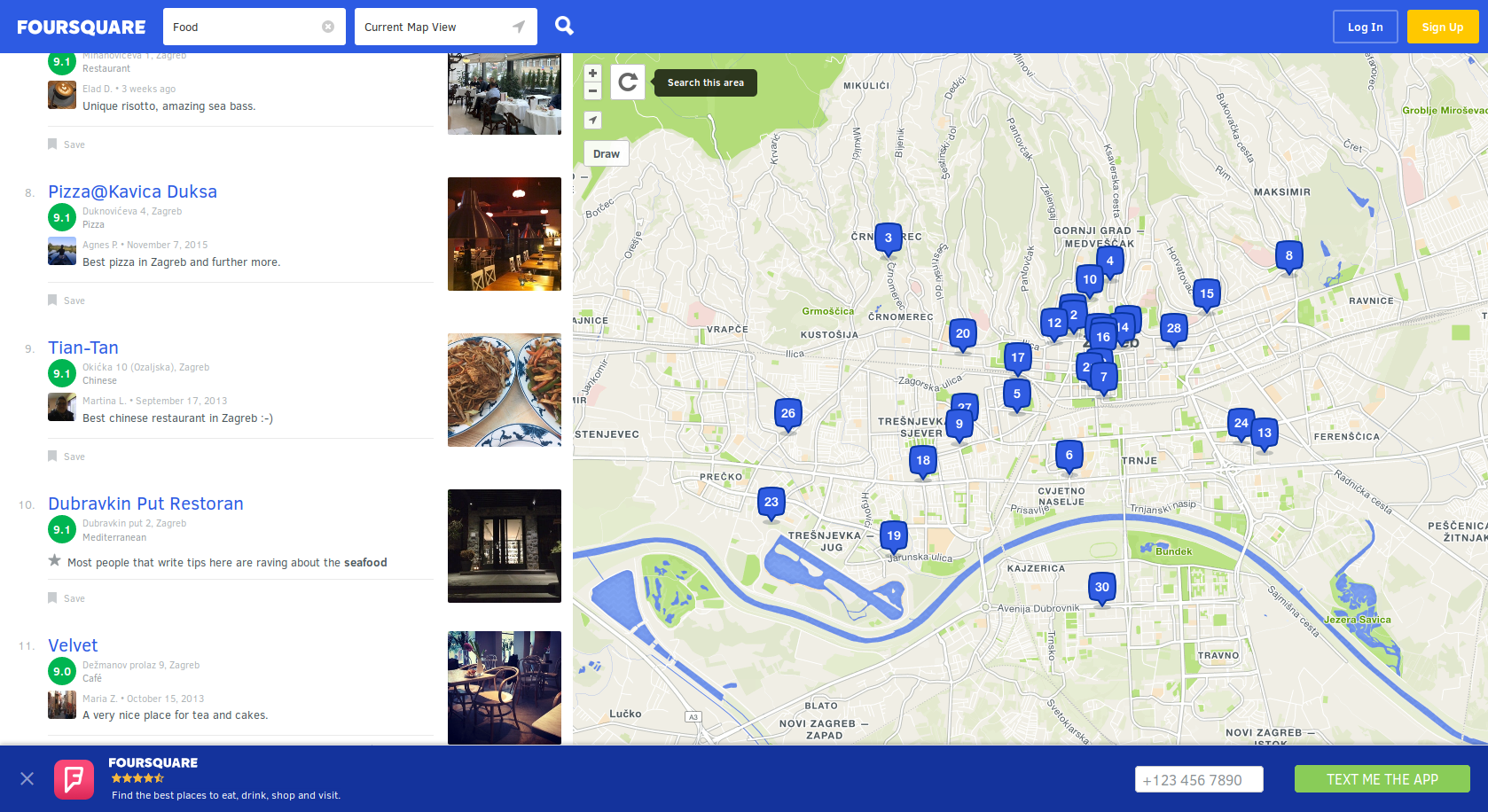Click Martina L. reviewer avatar

coord(62,407)
